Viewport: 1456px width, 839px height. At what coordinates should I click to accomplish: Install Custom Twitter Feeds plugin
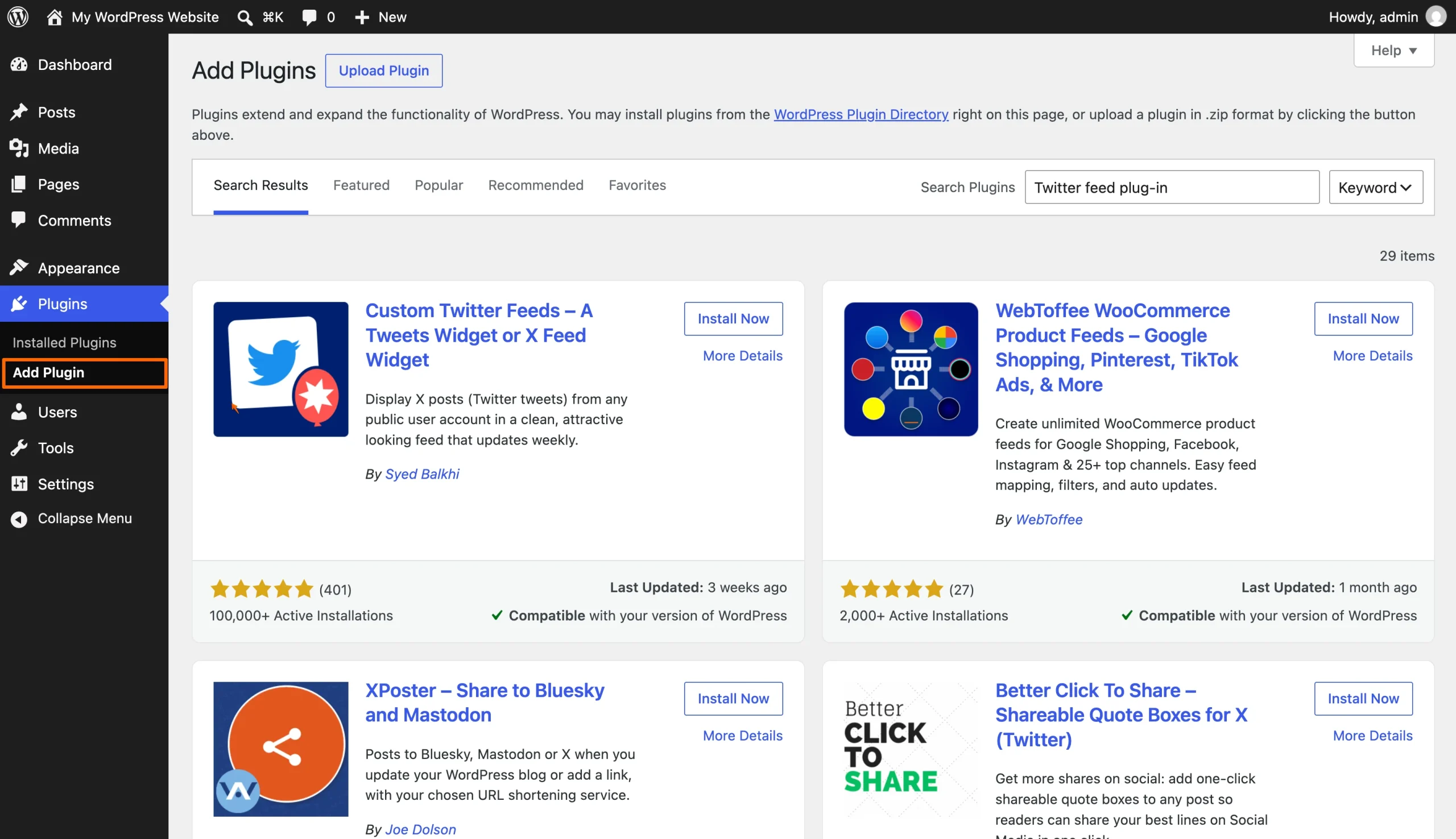(x=733, y=319)
